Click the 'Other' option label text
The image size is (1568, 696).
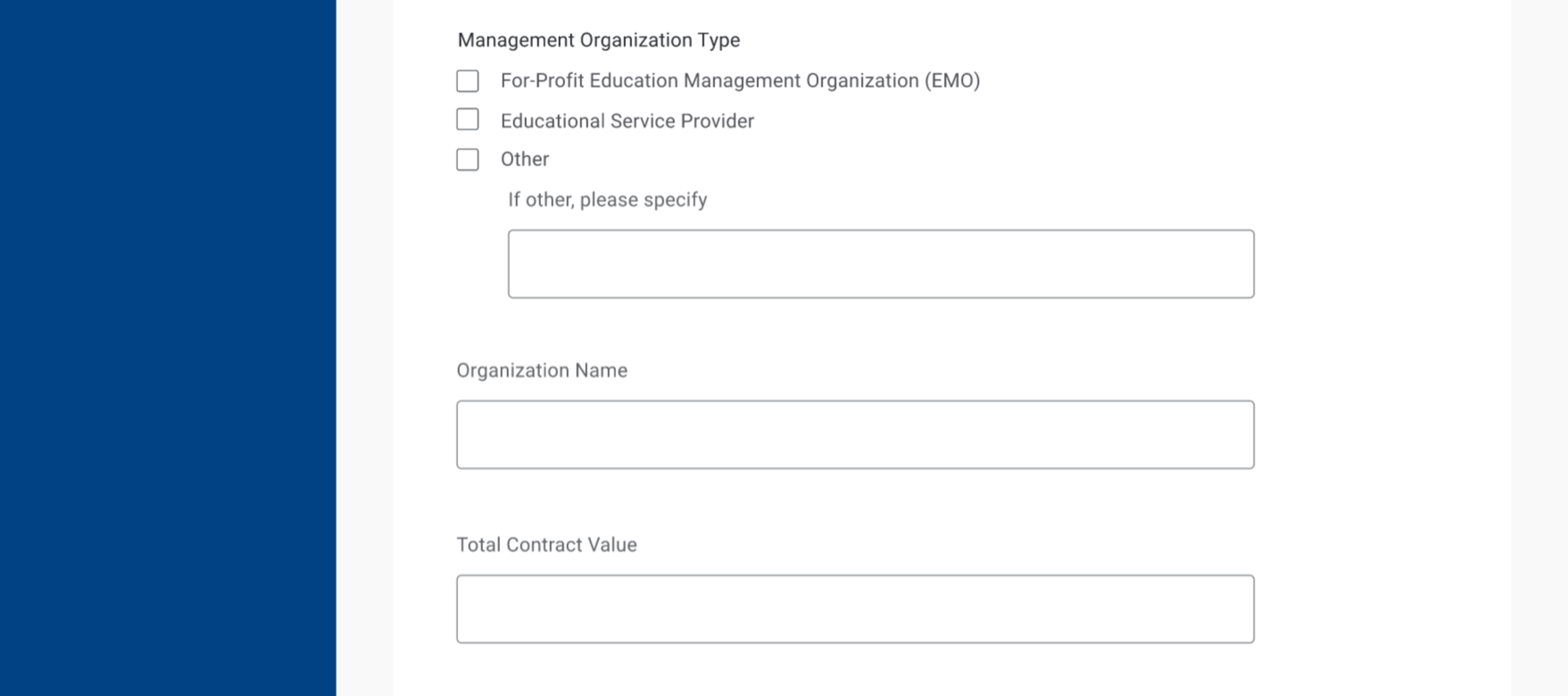click(x=524, y=160)
